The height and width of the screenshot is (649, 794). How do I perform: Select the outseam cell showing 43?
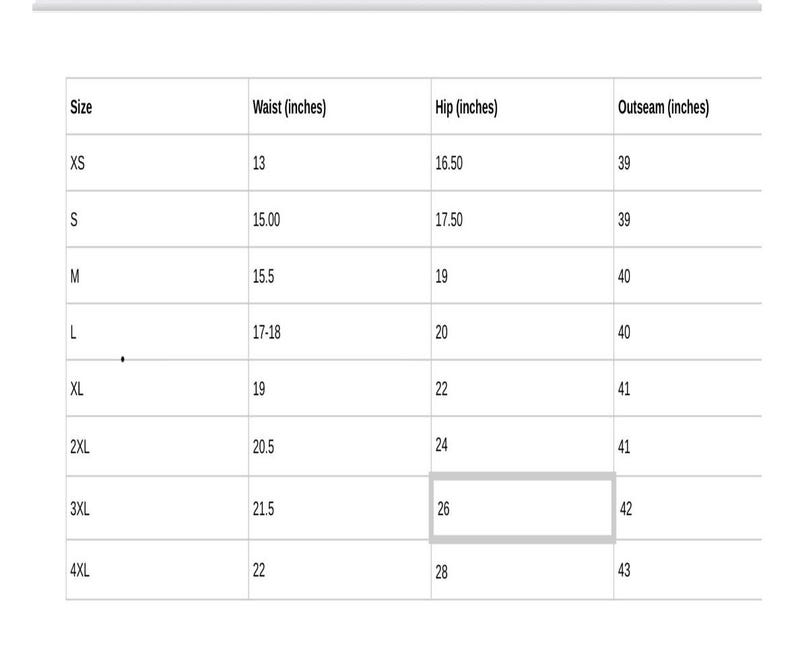pos(688,570)
